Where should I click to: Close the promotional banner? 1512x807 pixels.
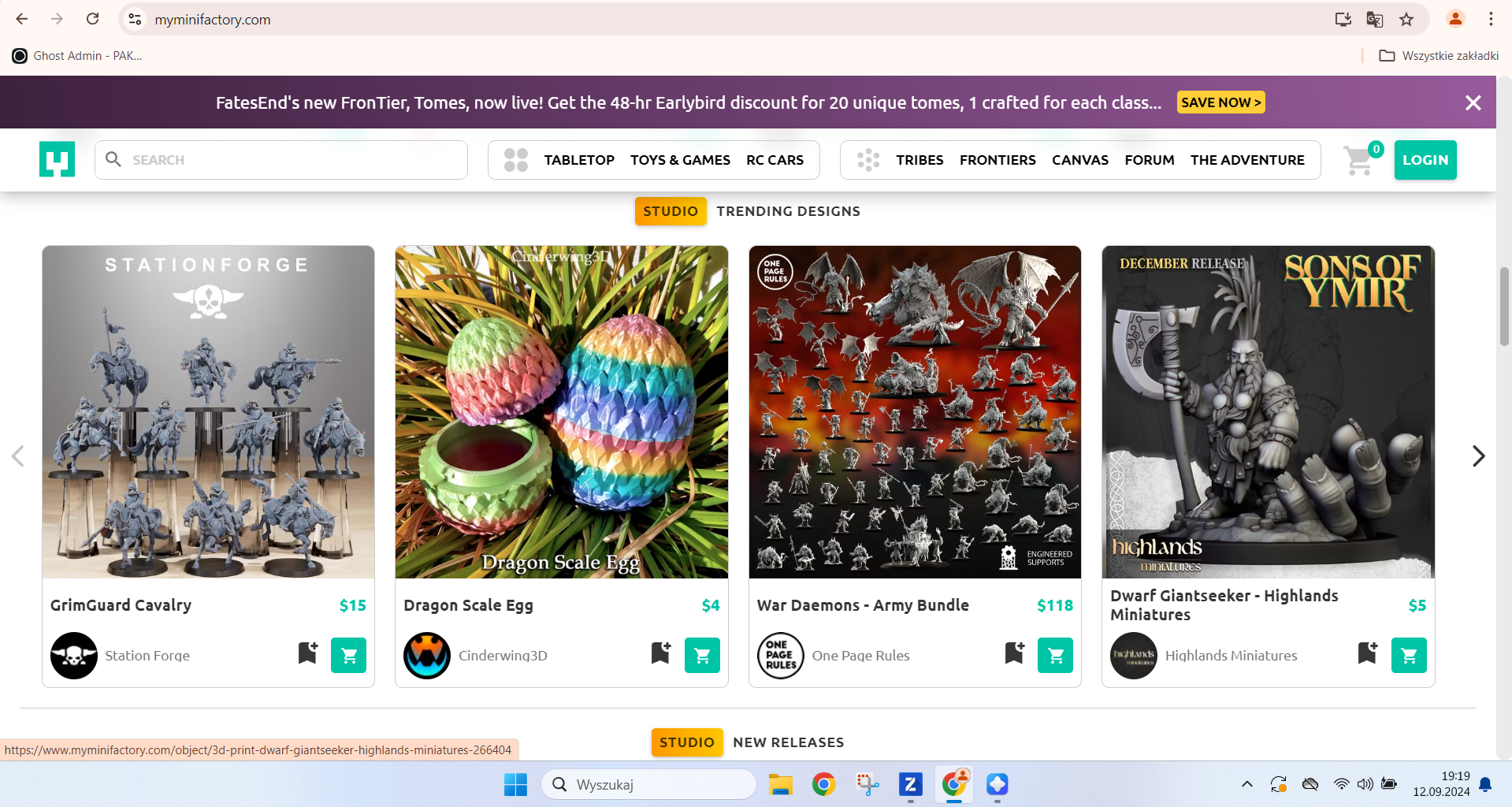[1473, 102]
